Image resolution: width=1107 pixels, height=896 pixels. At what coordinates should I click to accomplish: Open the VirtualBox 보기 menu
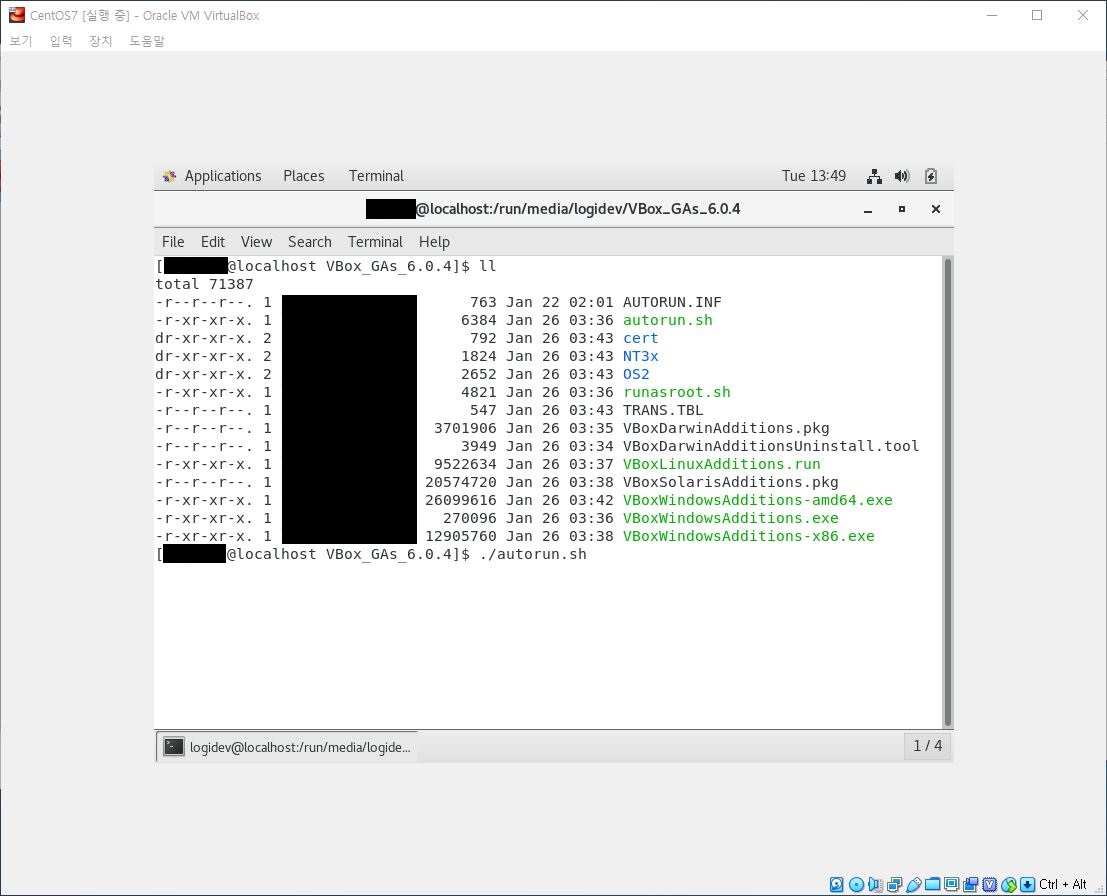click(20, 41)
